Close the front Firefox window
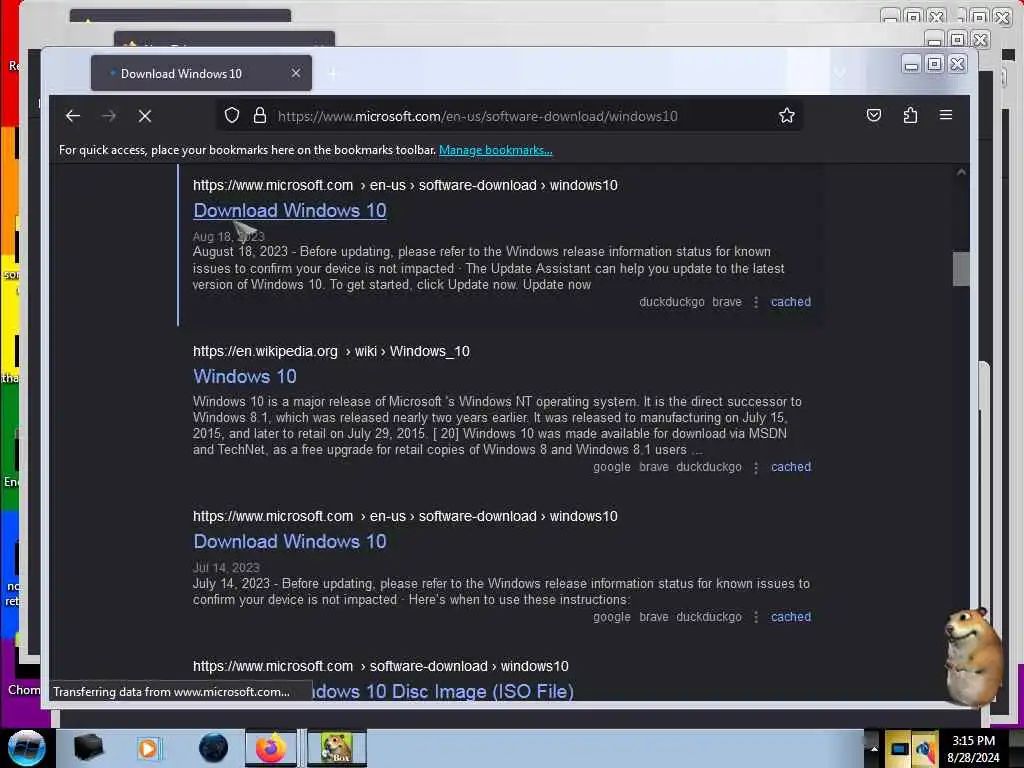 pyautogui.click(x=957, y=64)
